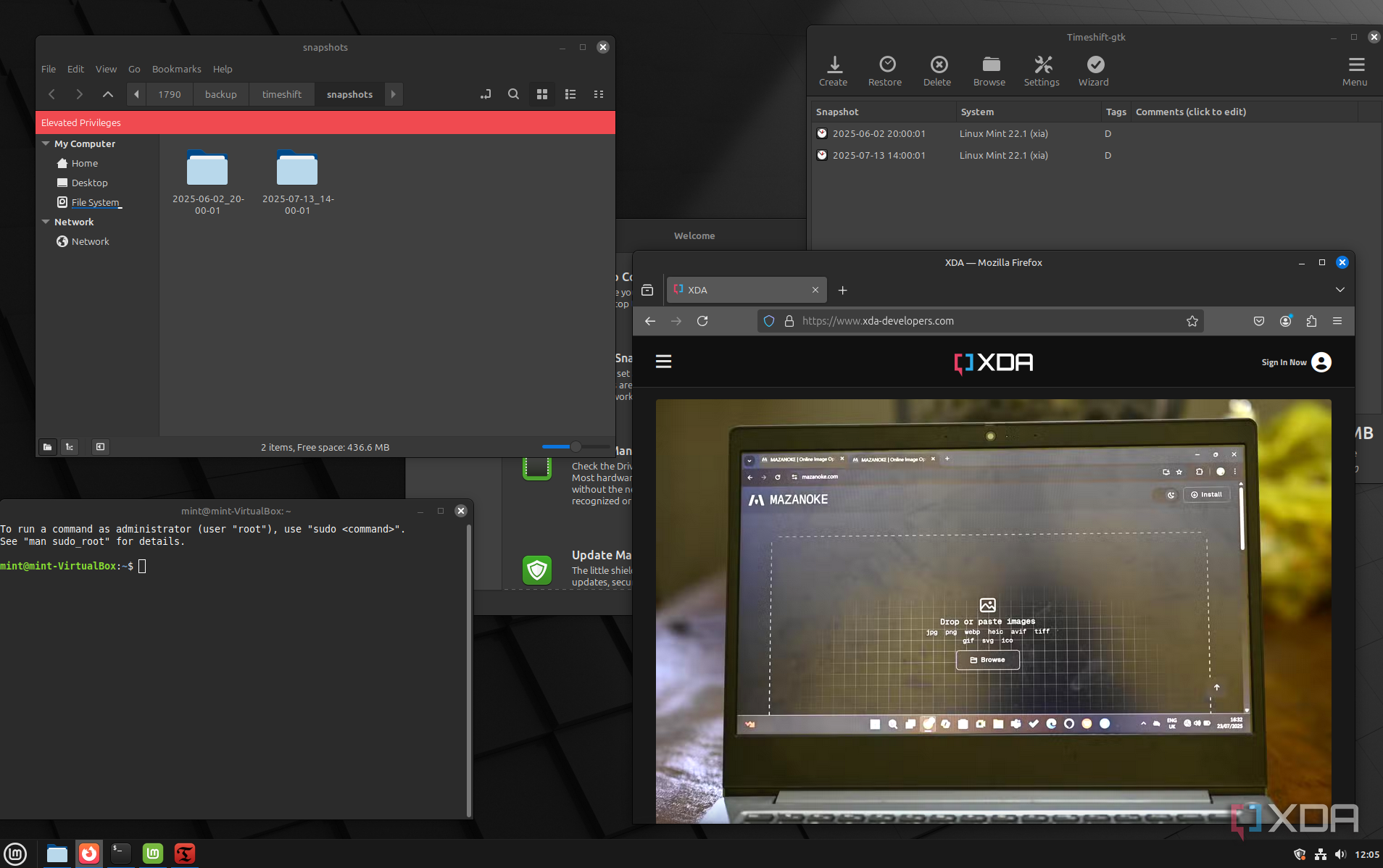Toggle file manager sidebar visibility button

pos(100,447)
